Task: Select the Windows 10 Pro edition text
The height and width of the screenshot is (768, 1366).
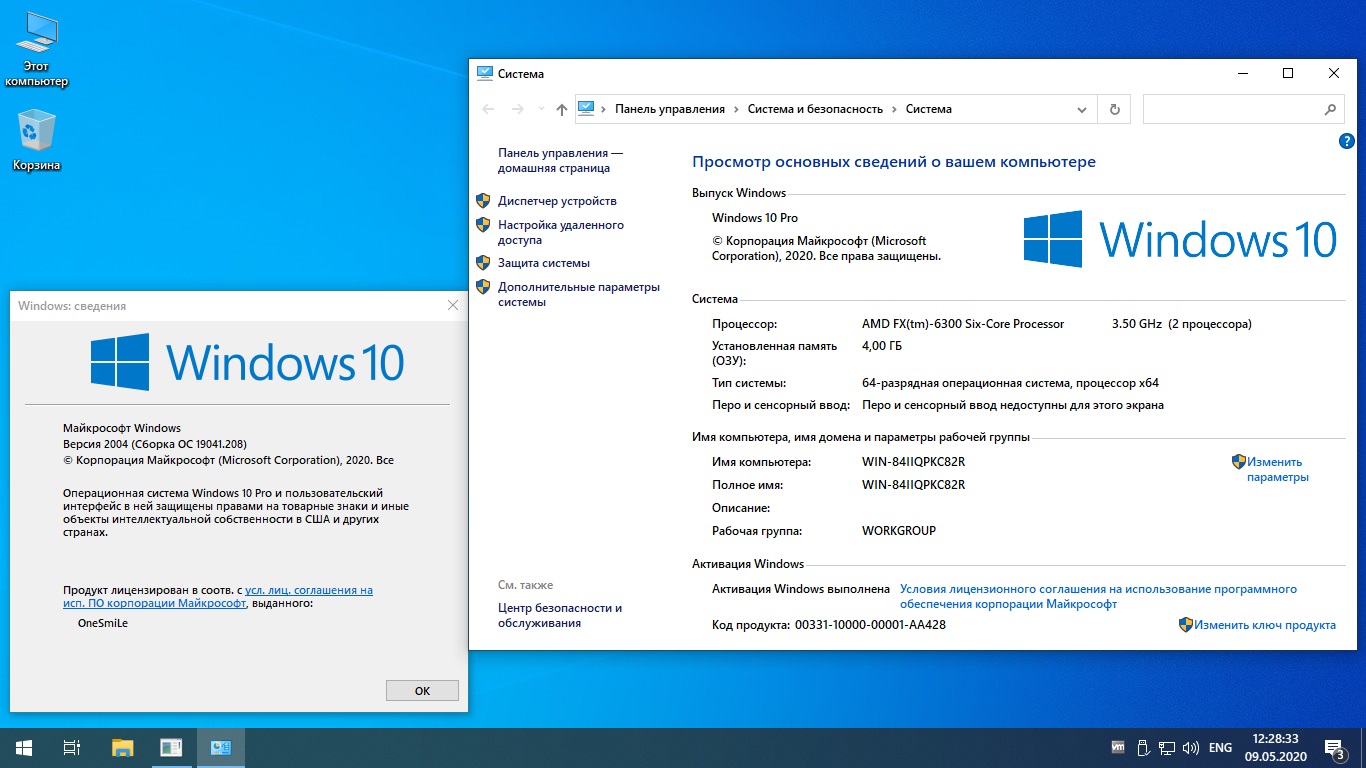Action: [755, 218]
